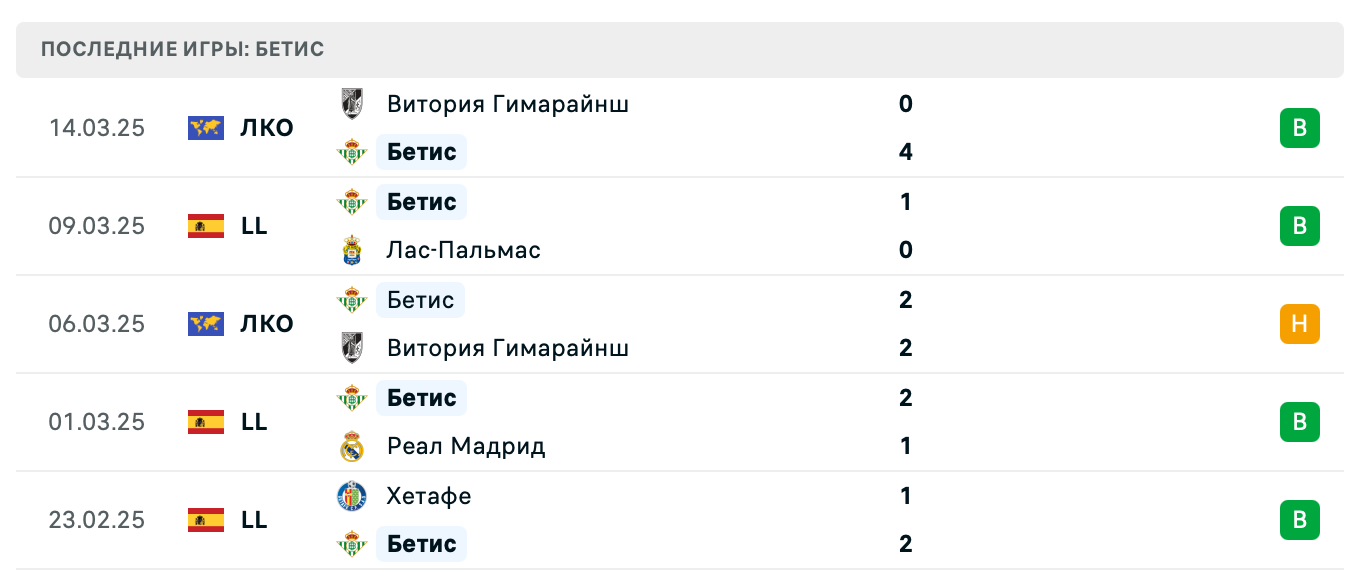Screen dimensions: 1360x584
Task: Click the green В badge for the 14.03.25 match
Action: 1300,128
